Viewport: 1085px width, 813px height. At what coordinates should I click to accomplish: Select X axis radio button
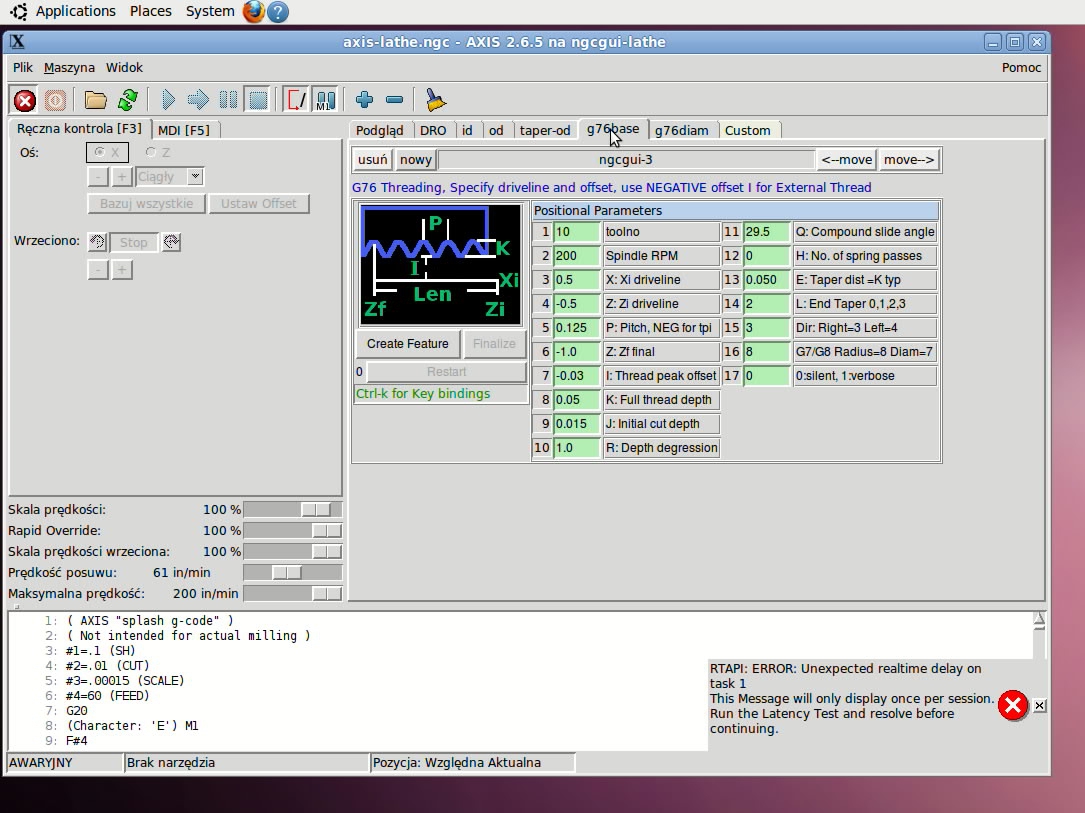[x=107, y=152]
